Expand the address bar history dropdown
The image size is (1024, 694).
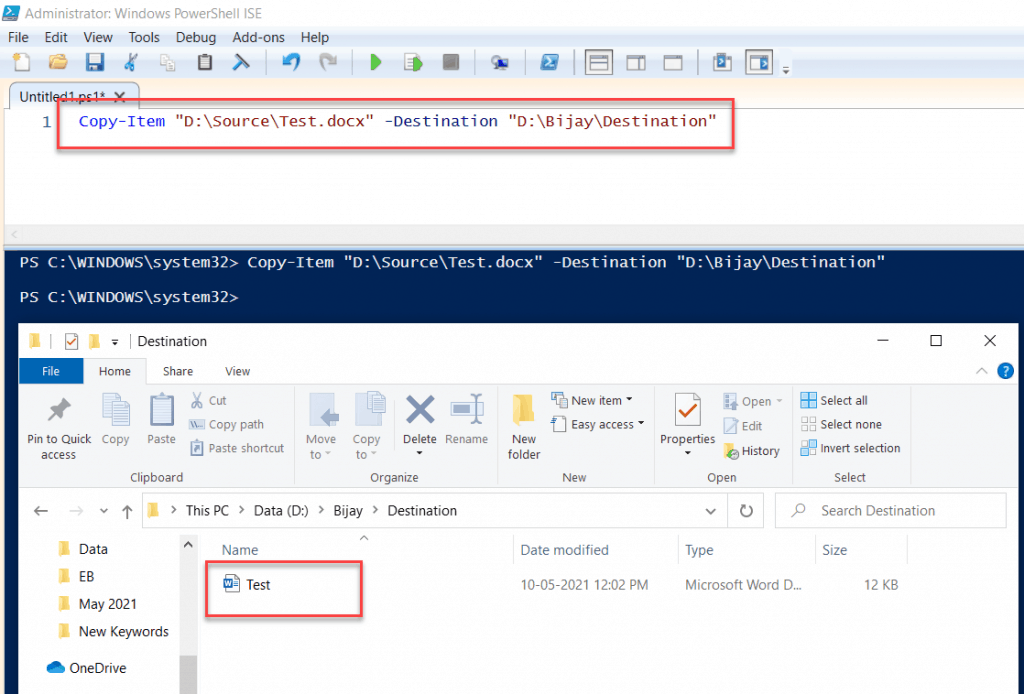711,511
